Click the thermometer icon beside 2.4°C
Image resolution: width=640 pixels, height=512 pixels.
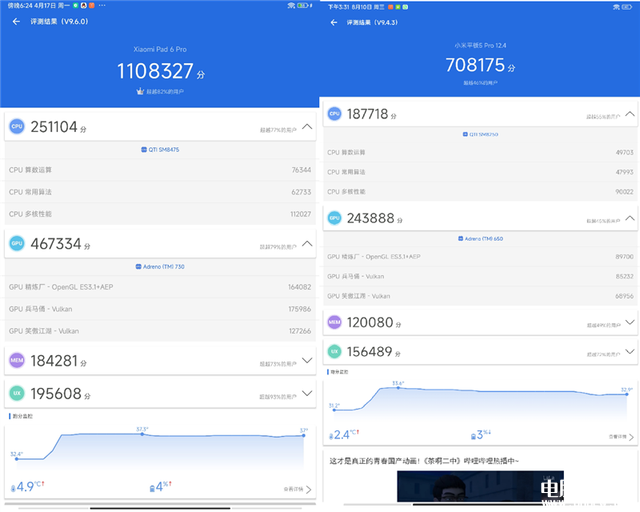point(331,436)
